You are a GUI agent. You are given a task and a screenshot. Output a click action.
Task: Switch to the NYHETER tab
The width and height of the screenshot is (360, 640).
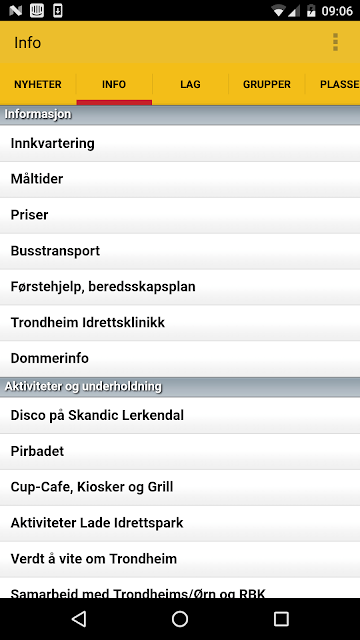(x=38, y=84)
